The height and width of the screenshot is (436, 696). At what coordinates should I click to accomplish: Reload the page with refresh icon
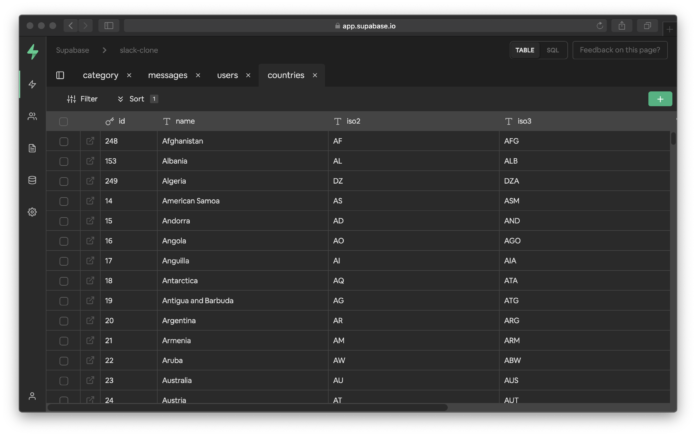click(x=600, y=26)
